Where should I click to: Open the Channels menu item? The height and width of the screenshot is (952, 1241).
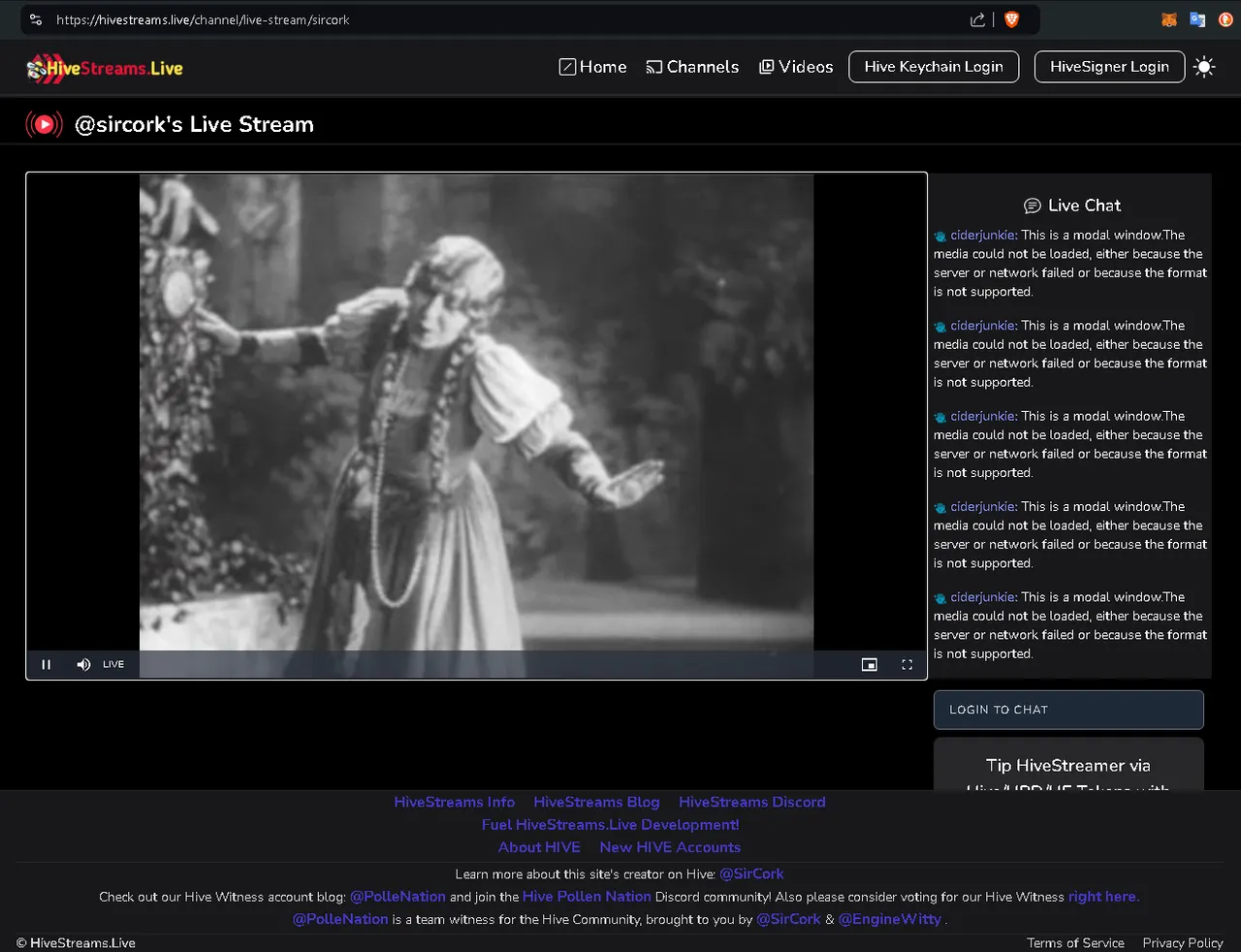pyautogui.click(x=692, y=67)
